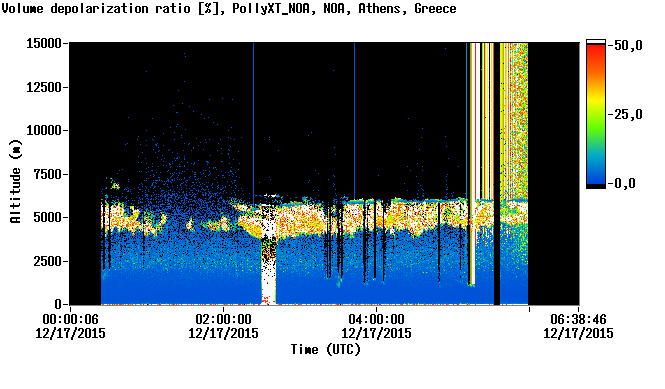Click the green middle of colorbar
Screen dimensions: 665x389
(x=596, y=123)
